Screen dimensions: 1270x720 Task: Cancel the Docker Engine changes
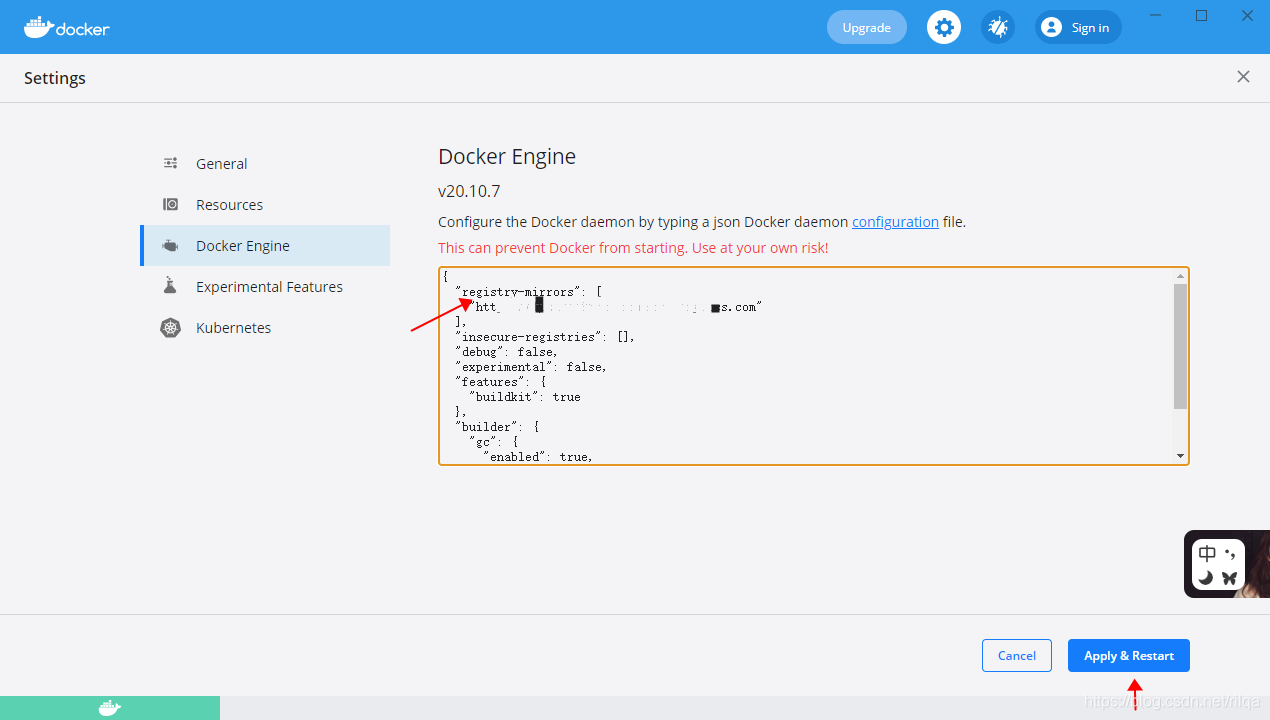click(1016, 655)
